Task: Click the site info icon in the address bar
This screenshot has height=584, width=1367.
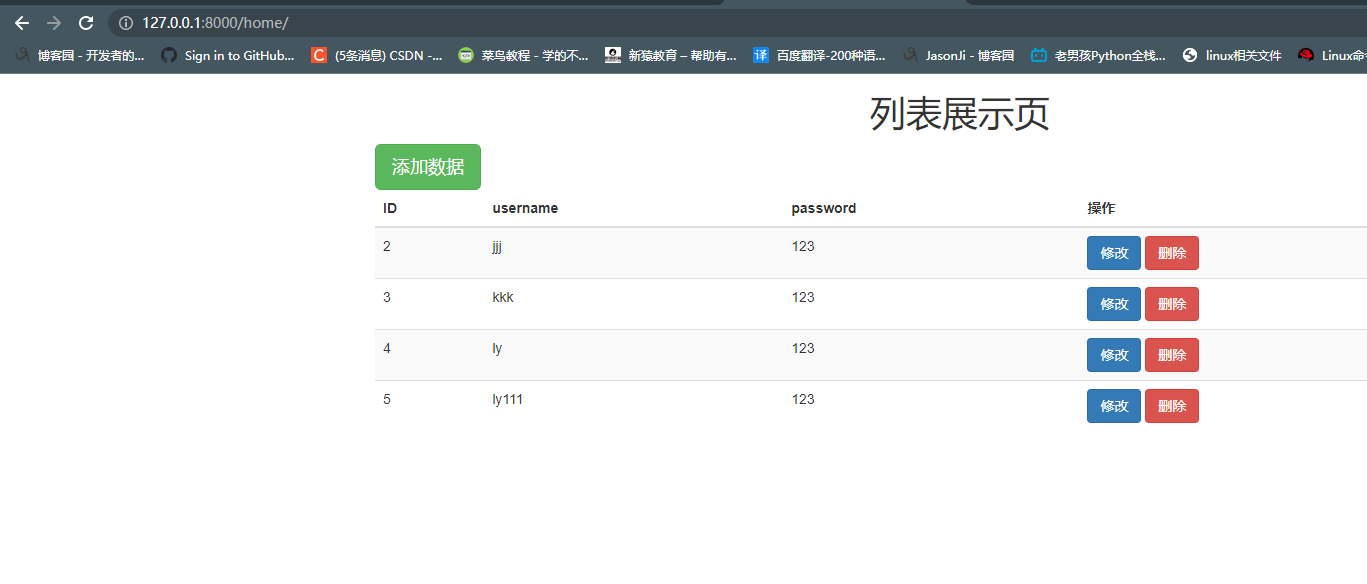Action: 126,23
